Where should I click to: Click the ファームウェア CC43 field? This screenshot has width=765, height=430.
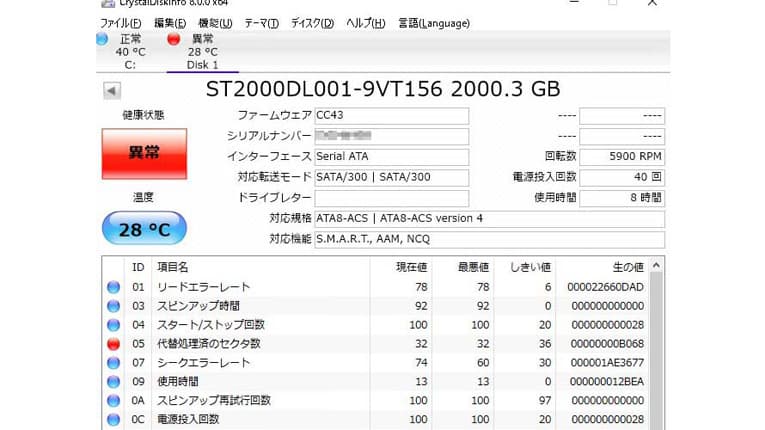391,115
